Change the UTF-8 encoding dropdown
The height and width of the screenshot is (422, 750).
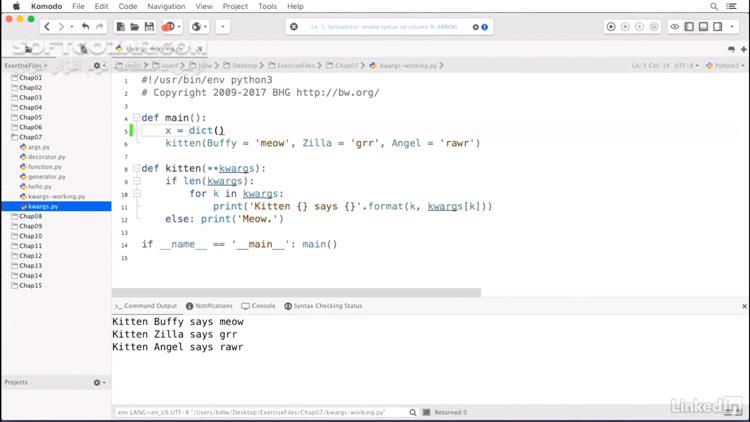(x=686, y=66)
